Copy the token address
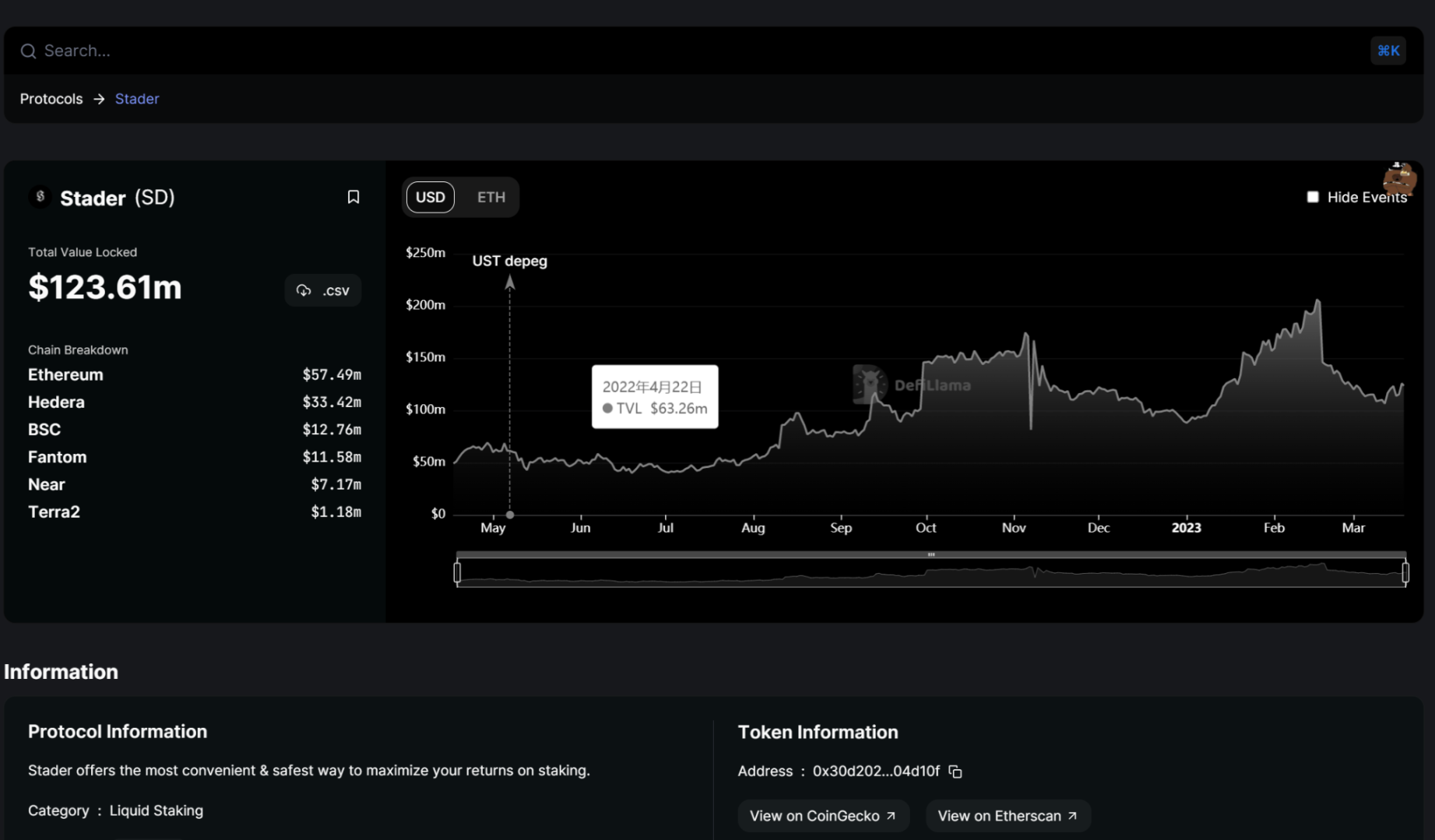 (x=955, y=771)
